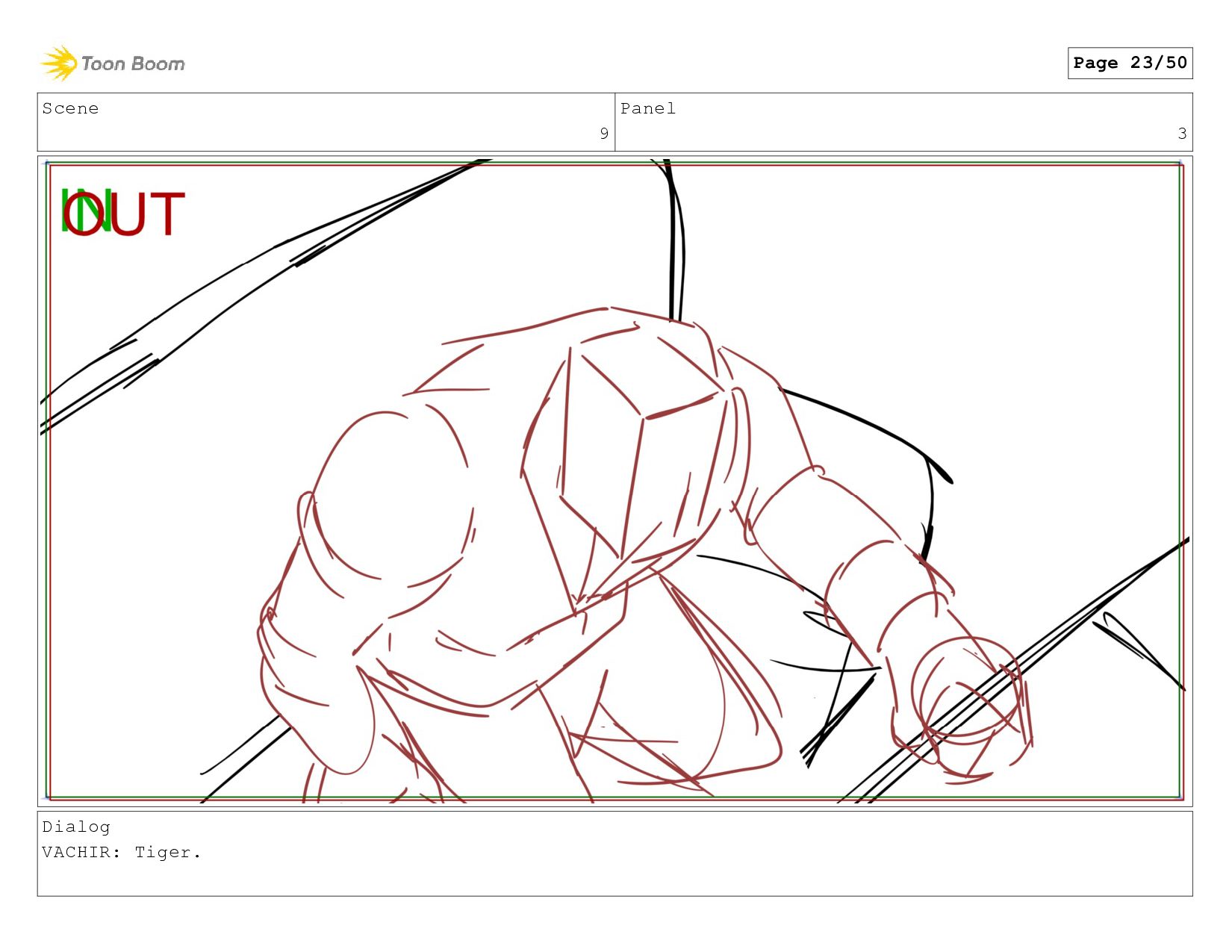The width and height of the screenshot is (1232, 952).
Task: Click the 'Scene' label
Action: (x=70, y=108)
